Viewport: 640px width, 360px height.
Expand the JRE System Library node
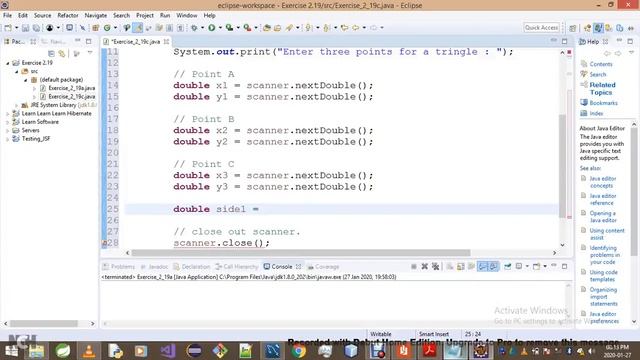17,105
